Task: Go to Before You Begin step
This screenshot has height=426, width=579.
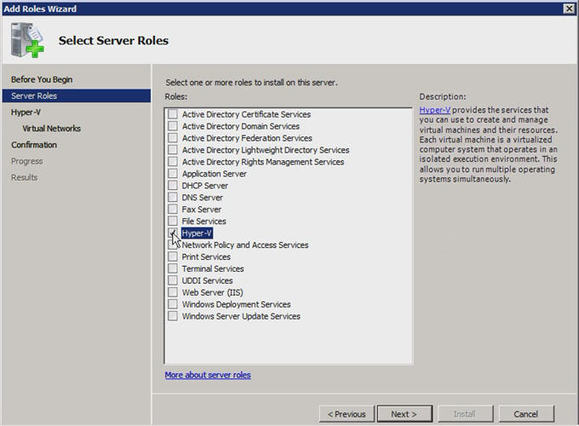Action: coord(42,79)
